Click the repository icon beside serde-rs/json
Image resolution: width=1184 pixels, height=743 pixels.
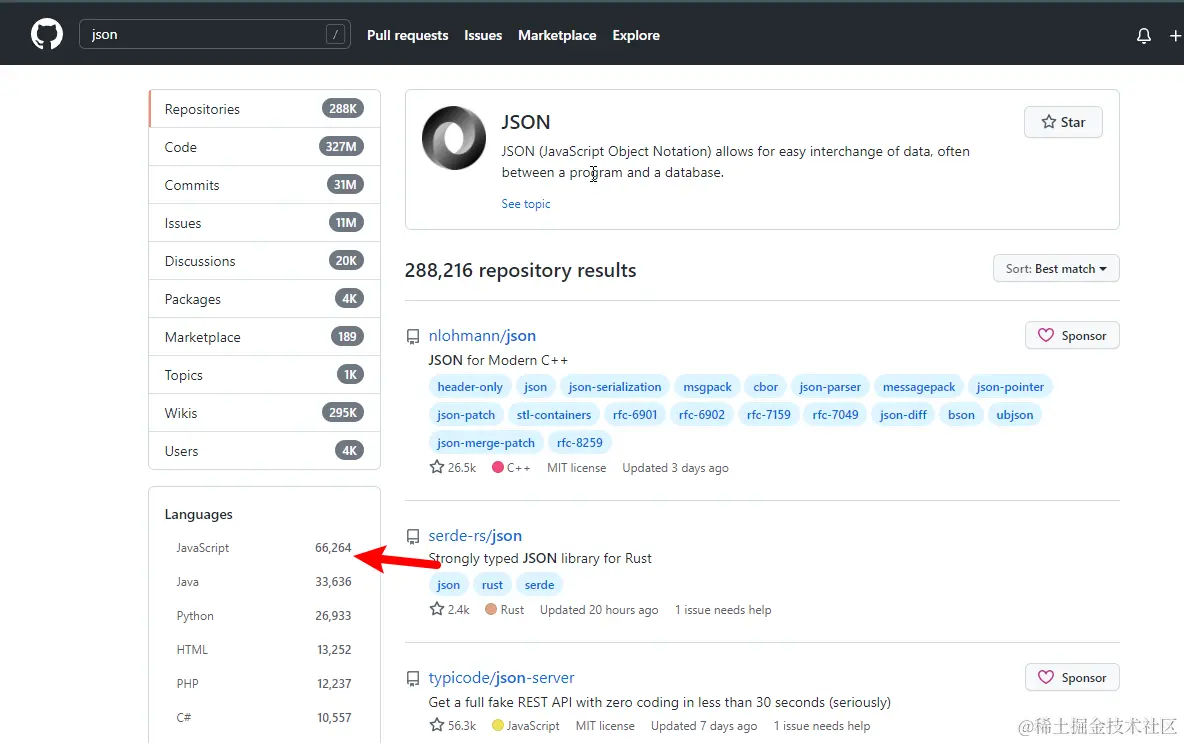[x=413, y=537]
